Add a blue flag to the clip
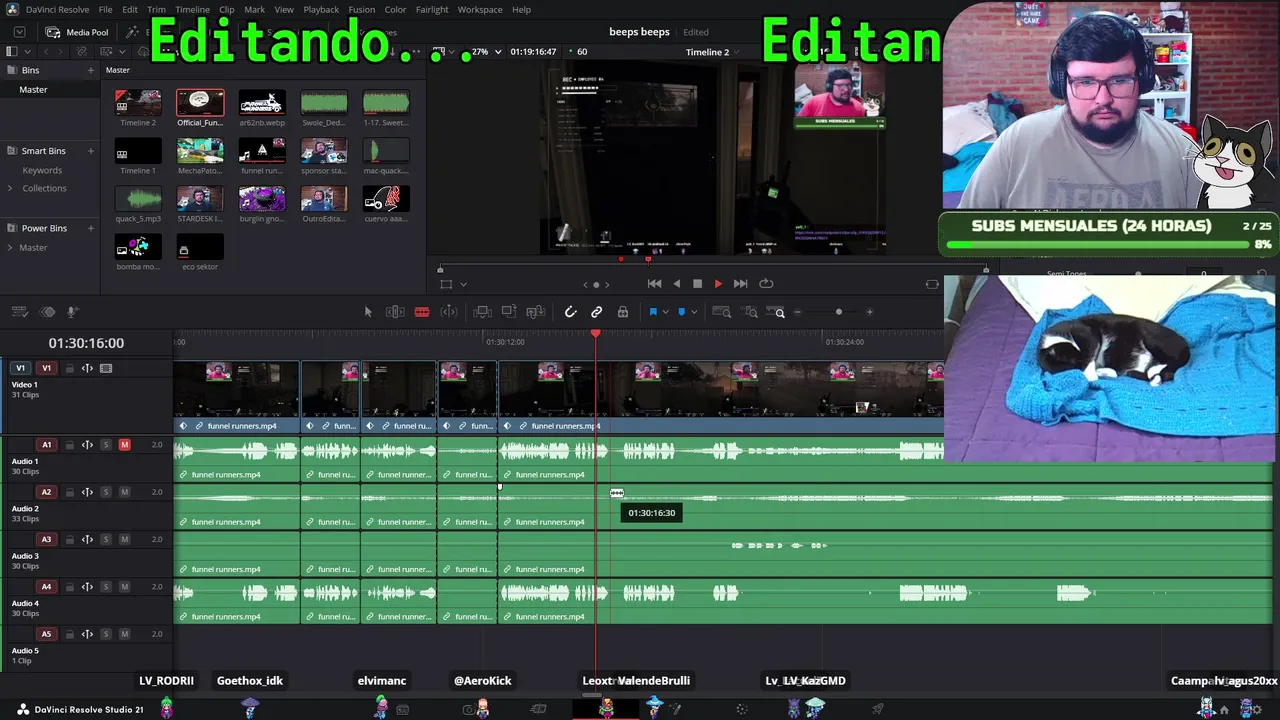The height and width of the screenshot is (720, 1280). 653,312
